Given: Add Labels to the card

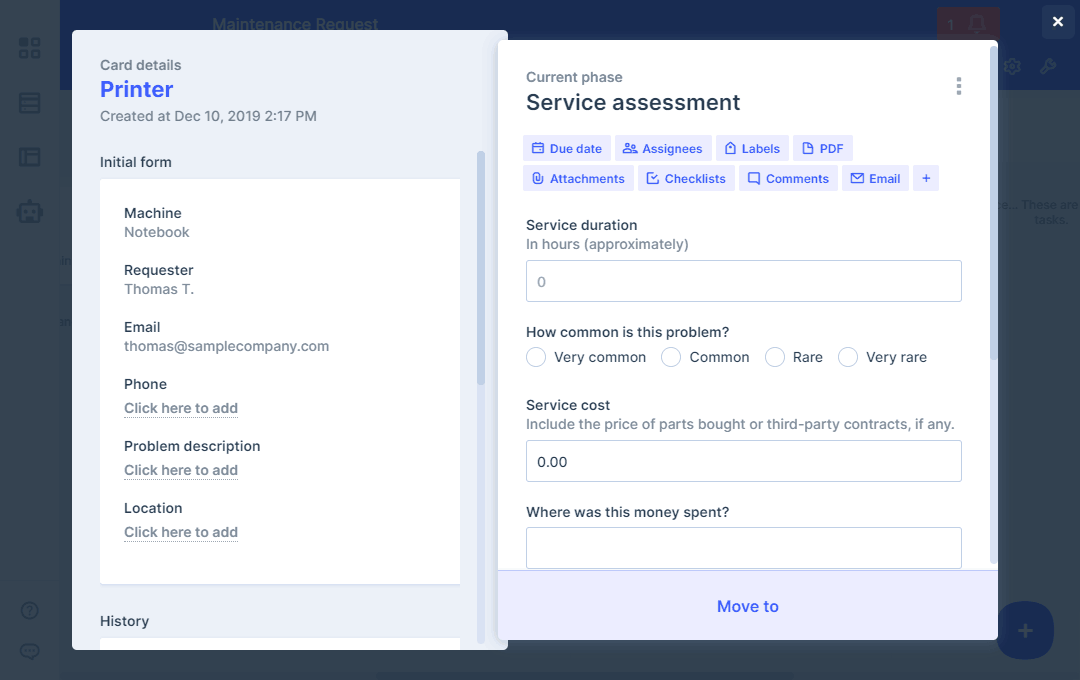Looking at the screenshot, I should pyautogui.click(x=751, y=148).
